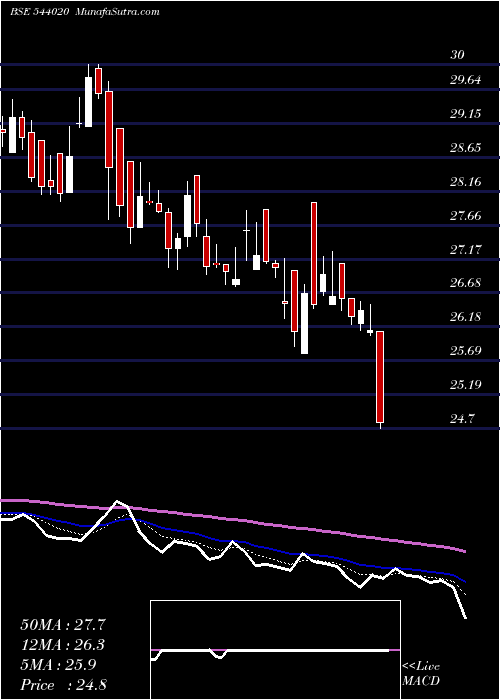This screenshot has height=700, width=500.
Task: Click the 29.15 price axis label
Action: (x=466, y=114)
